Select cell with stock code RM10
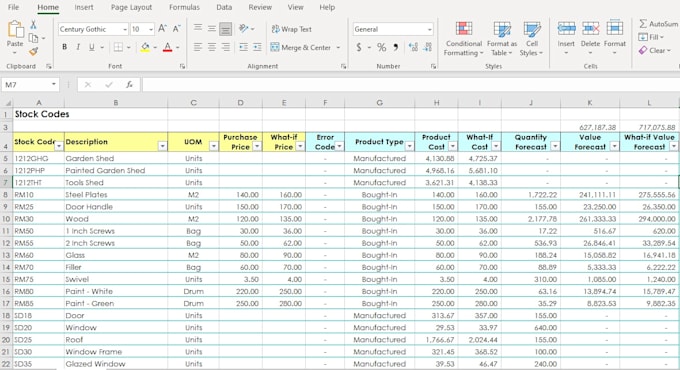 [39, 195]
